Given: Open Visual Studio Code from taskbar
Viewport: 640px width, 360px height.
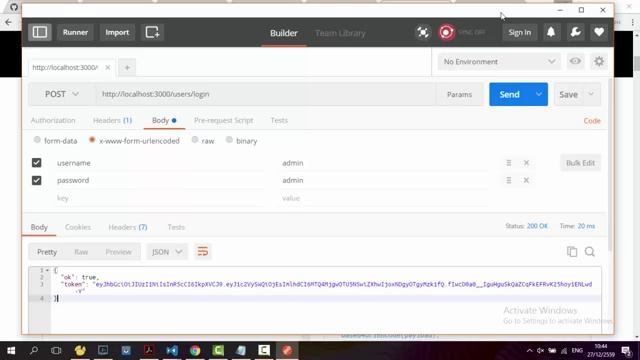Looking at the screenshot, I should [x=172, y=351].
